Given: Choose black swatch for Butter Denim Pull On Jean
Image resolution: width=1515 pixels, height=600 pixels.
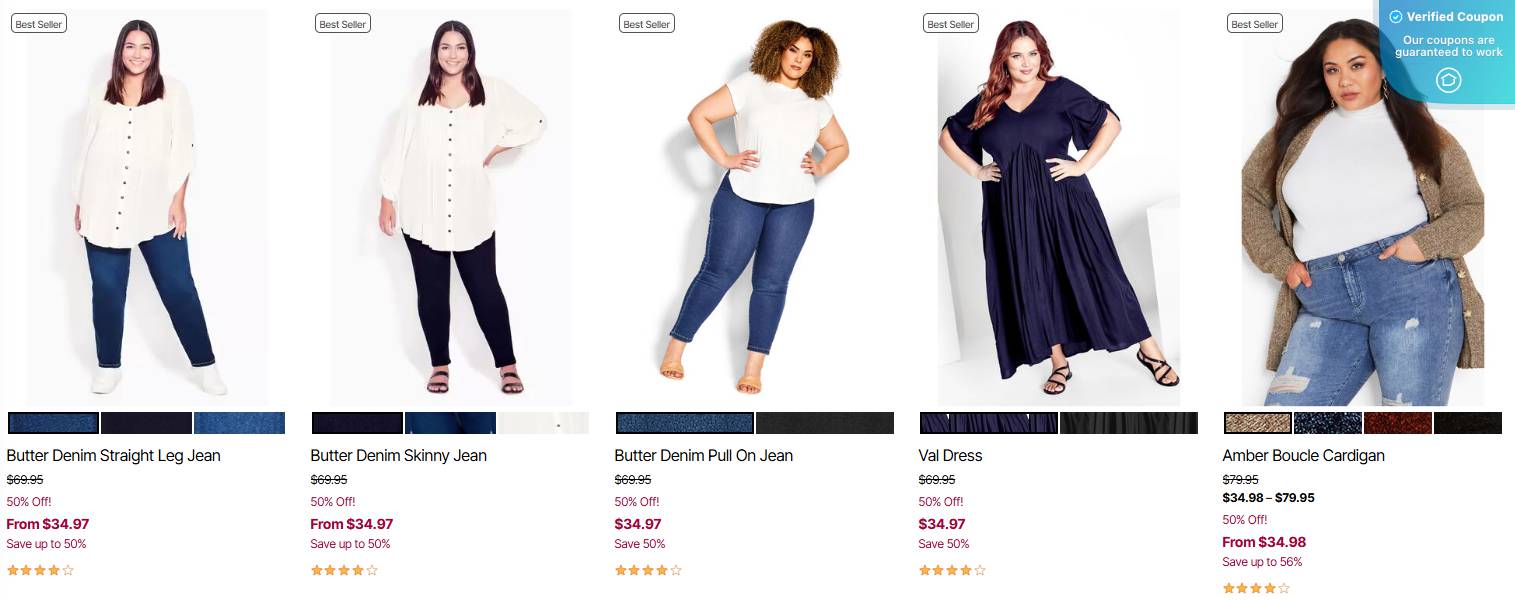Looking at the screenshot, I should click(x=825, y=423).
